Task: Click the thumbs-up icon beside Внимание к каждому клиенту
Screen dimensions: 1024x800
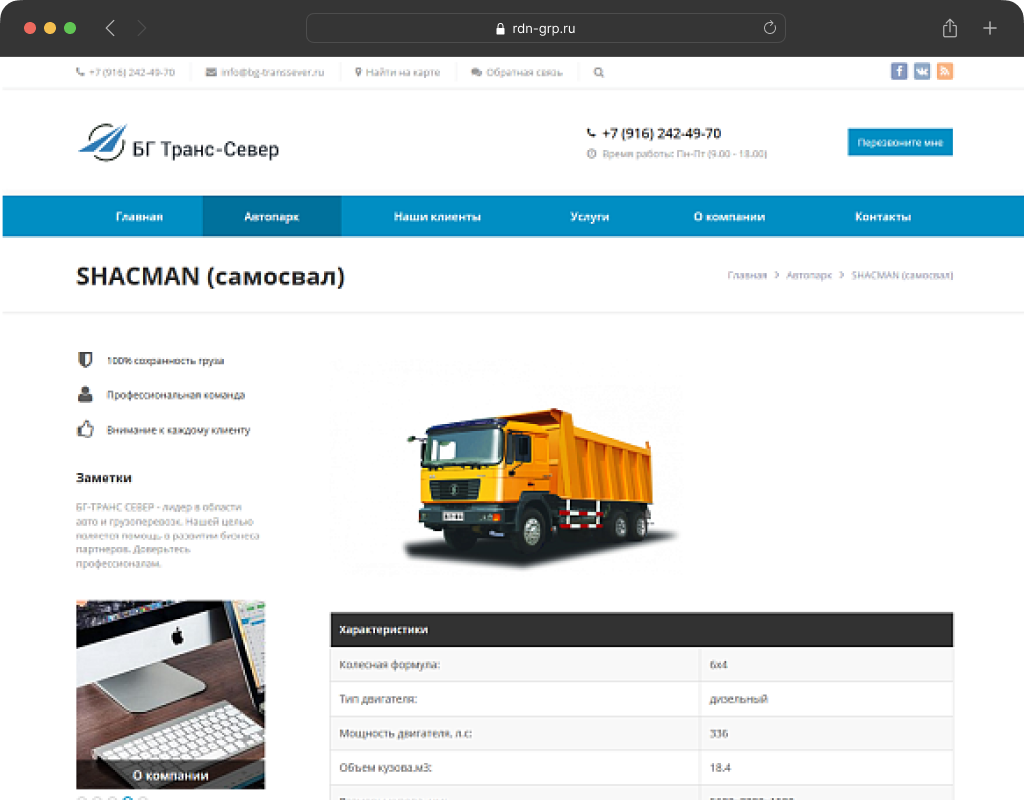Action: click(x=85, y=429)
